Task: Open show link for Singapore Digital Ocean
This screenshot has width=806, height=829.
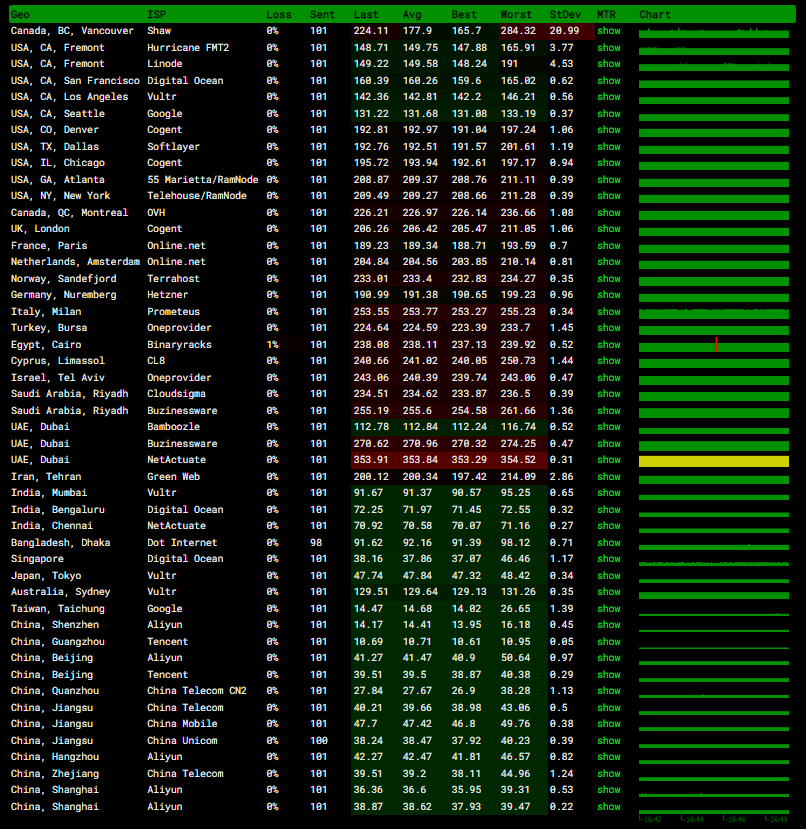Action: pos(609,559)
